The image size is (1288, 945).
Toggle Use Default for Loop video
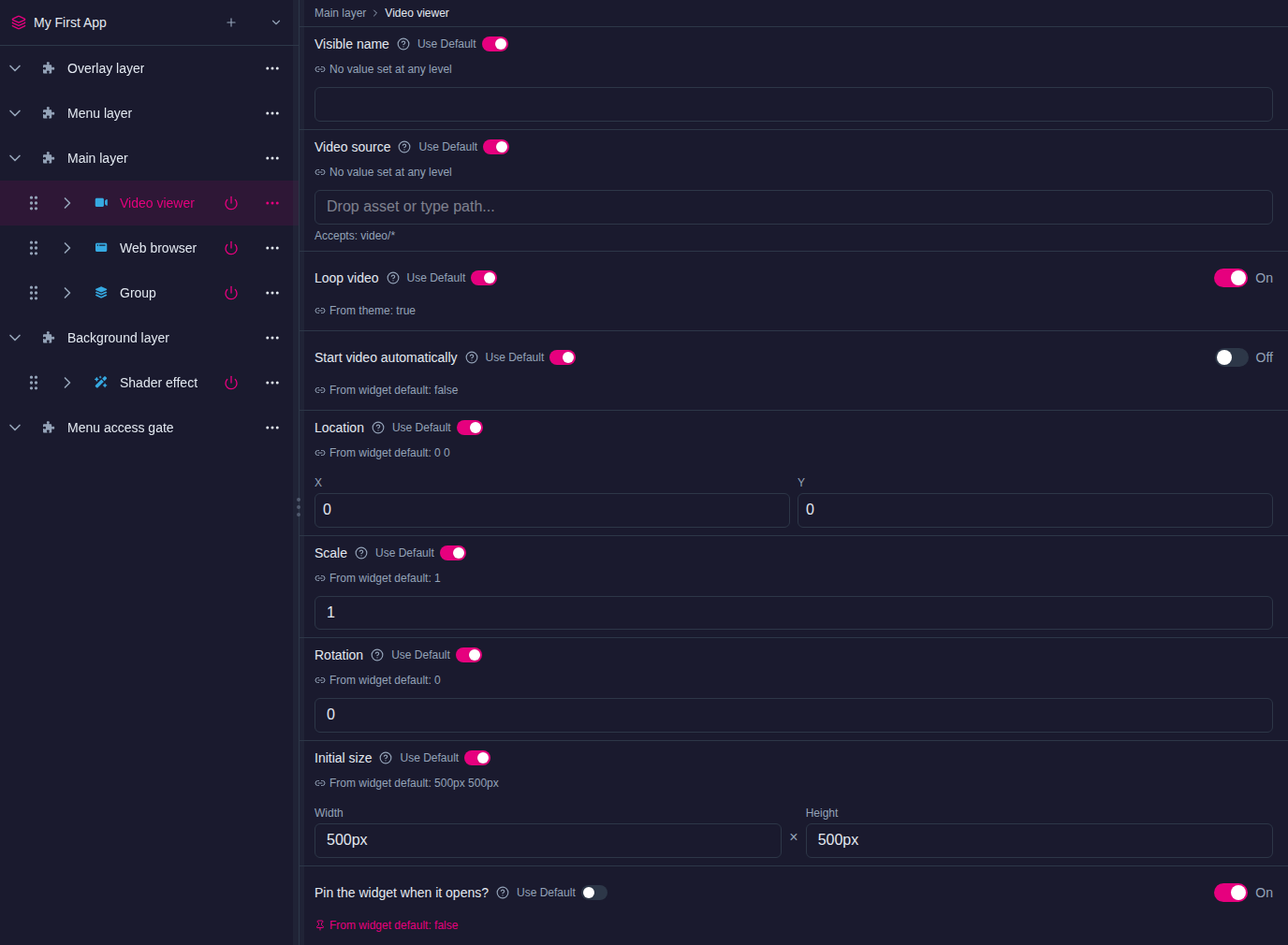point(484,278)
